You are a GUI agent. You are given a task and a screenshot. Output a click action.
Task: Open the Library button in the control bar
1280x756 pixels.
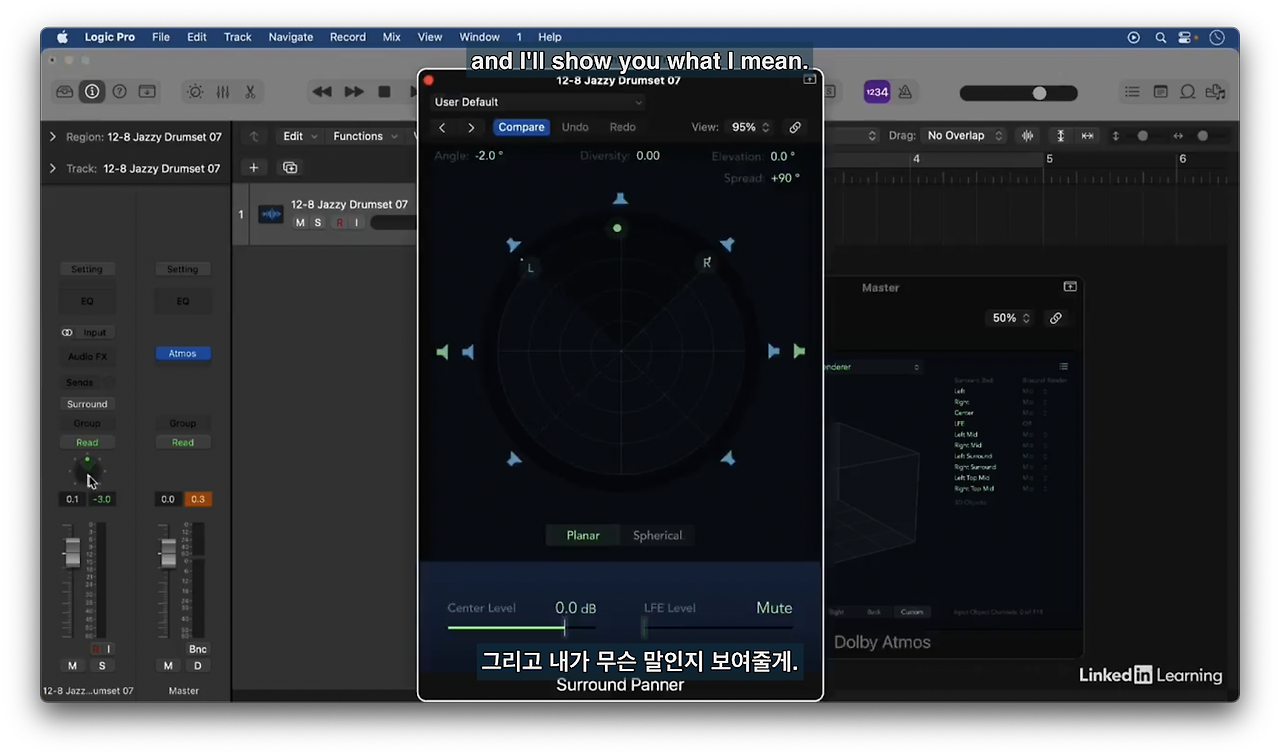coord(65,92)
